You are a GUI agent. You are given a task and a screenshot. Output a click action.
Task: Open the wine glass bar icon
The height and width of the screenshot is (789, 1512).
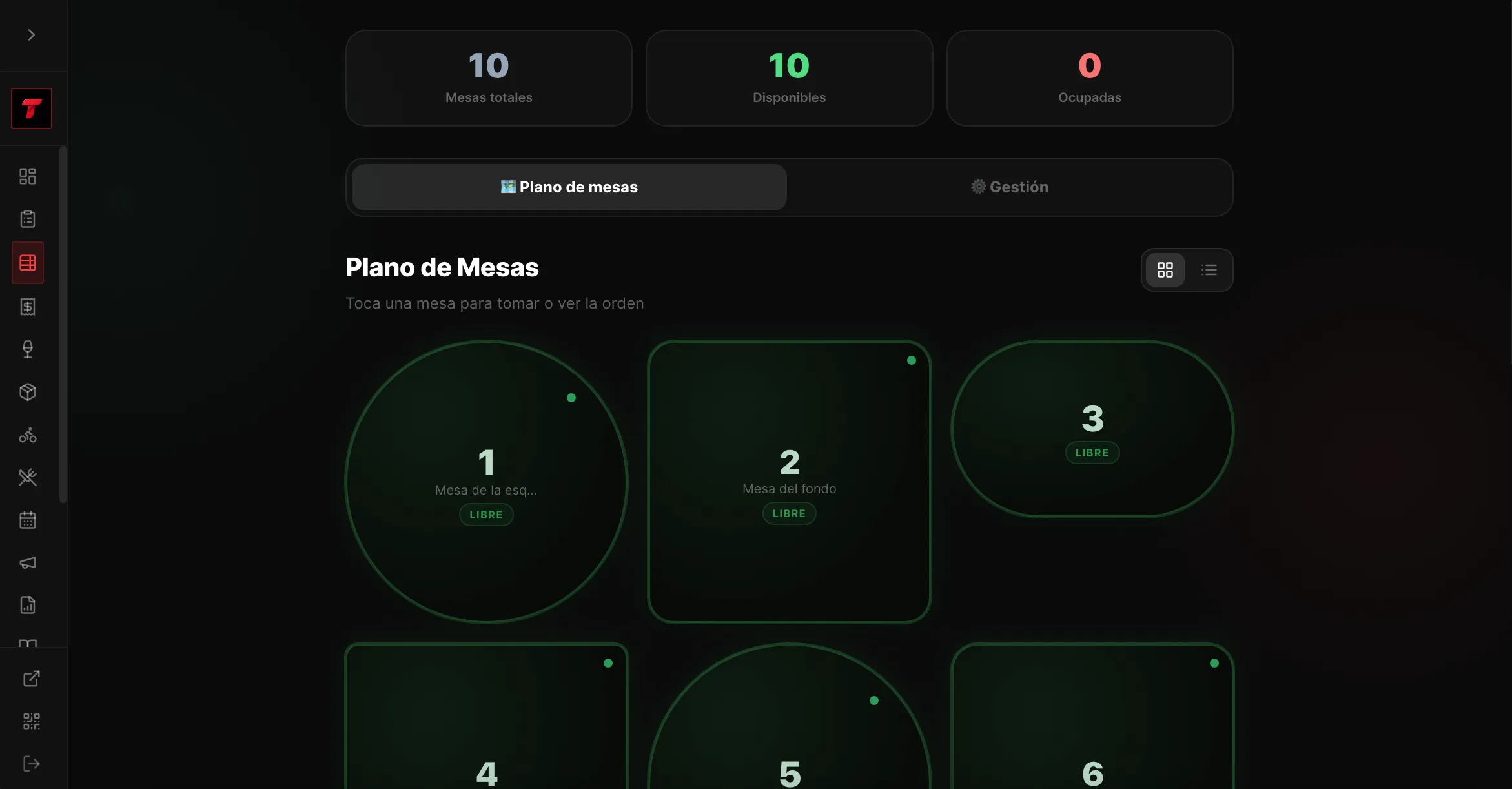coord(28,349)
